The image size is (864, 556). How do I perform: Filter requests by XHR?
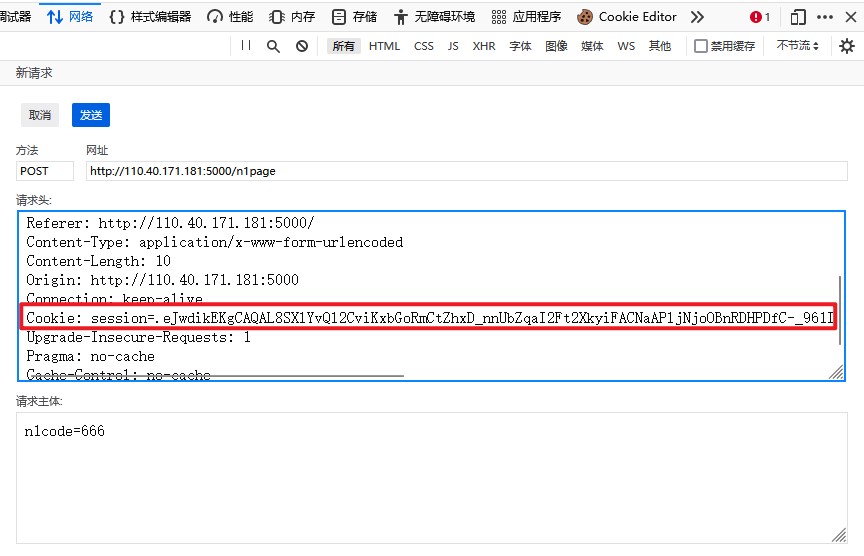pos(484,46)
